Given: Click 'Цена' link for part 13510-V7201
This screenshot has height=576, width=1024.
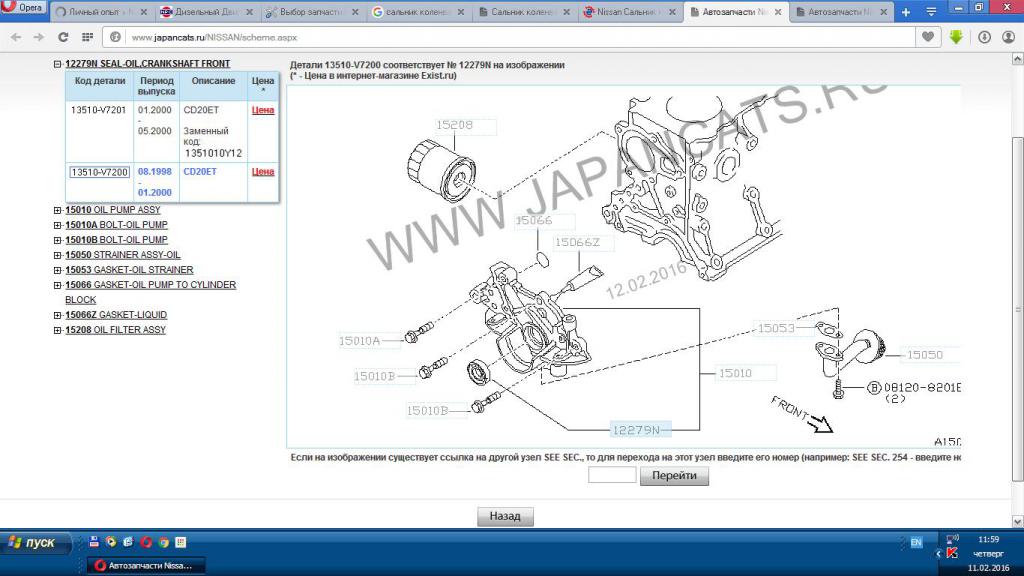Looking at the screenshot, I should point(263,110).
